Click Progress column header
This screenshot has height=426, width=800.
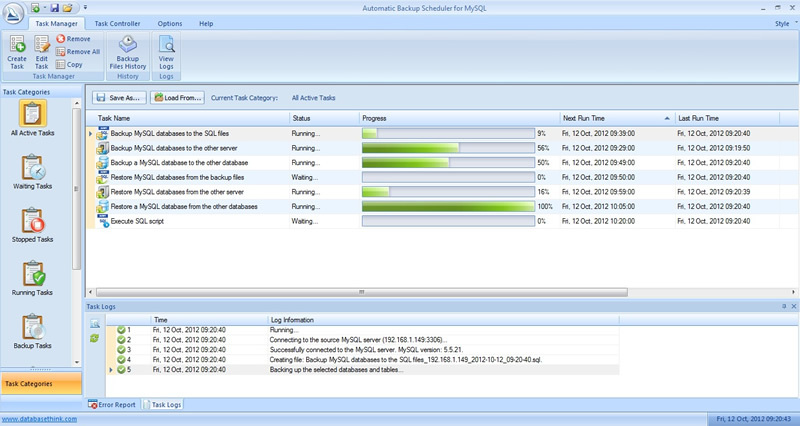(459, 118)
